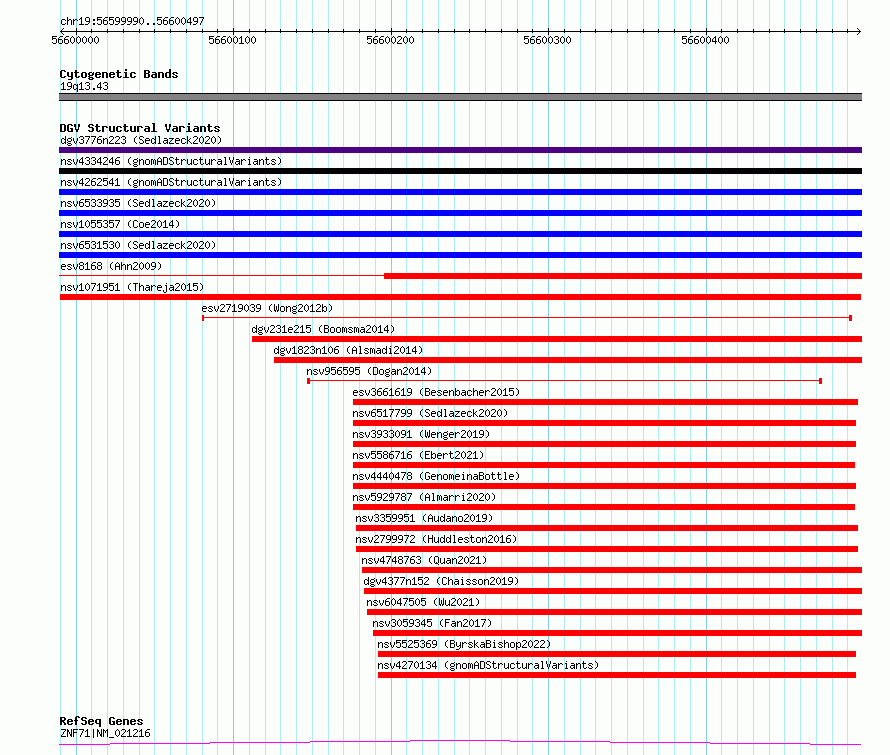Image resolution: width=890 pixels, height=755 pixels.
Task: Select the black nsv4334246 variant bar
Action: point(460,171)
